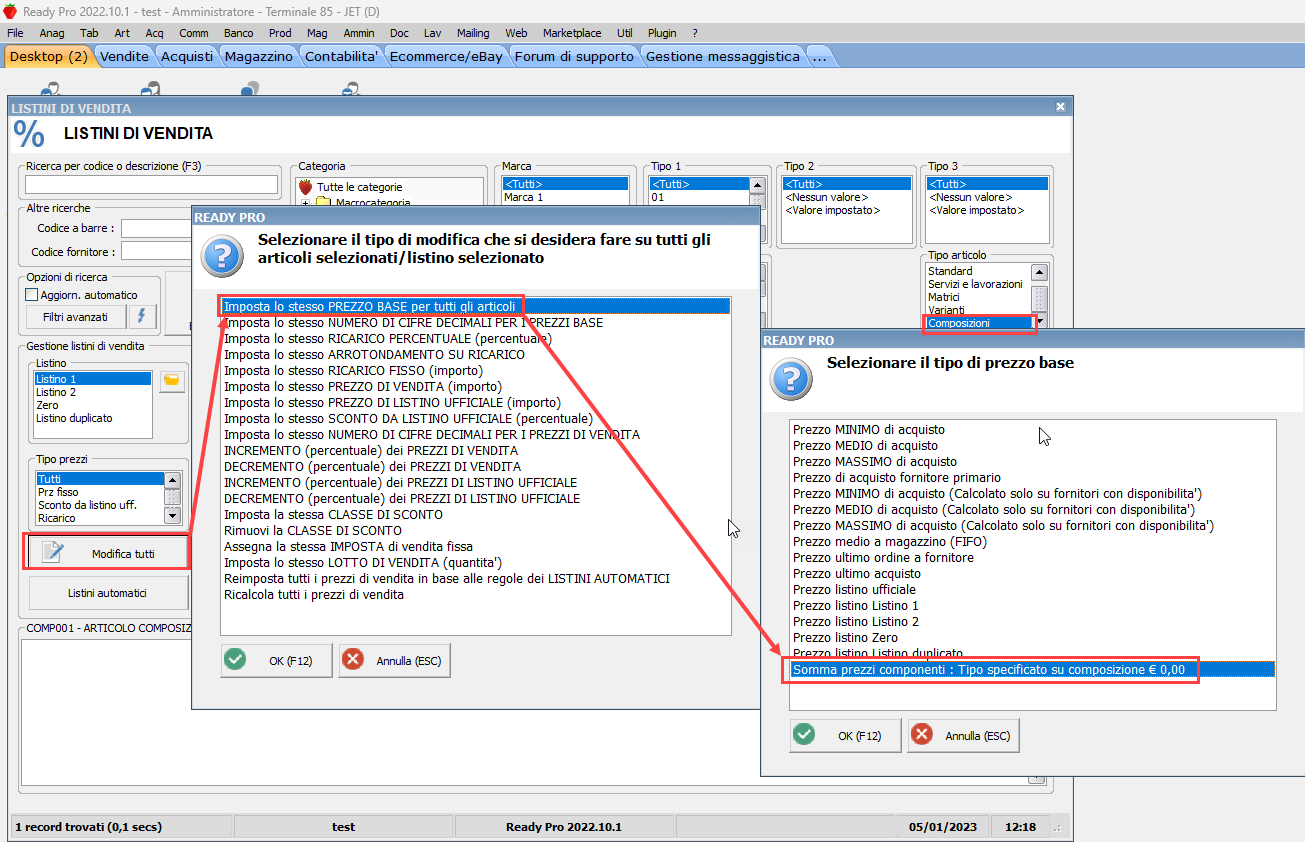Confirm with OK (F12) in prezzo base dialog
This screenshot has width=1305, height=842.
click(845, 735)
